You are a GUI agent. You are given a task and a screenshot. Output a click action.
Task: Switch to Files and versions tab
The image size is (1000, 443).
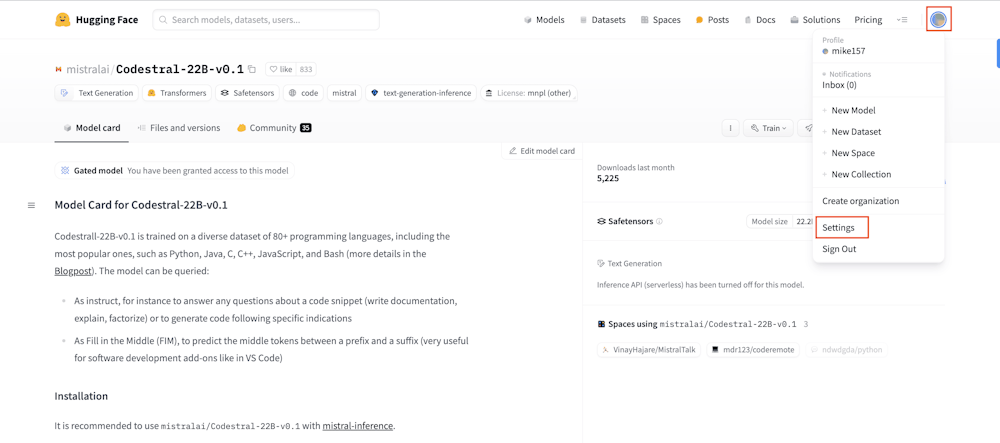[179, 128]
